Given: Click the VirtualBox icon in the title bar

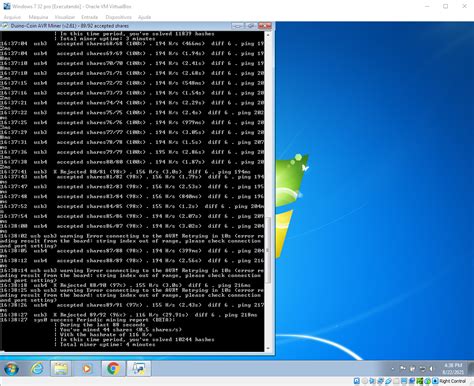Looking at the screenshot, I should [x=6, y=6].
